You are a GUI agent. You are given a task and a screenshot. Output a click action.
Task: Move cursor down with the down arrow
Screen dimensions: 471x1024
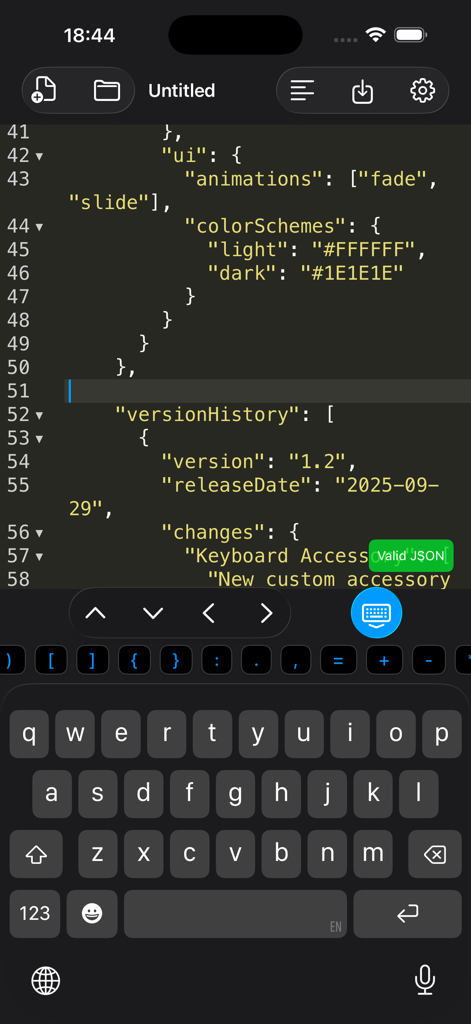point(153,613)
